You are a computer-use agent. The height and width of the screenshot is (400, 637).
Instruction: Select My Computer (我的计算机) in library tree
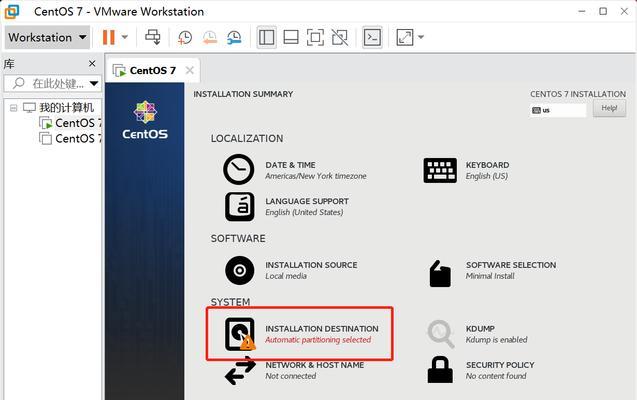click(x=67, y=108)
